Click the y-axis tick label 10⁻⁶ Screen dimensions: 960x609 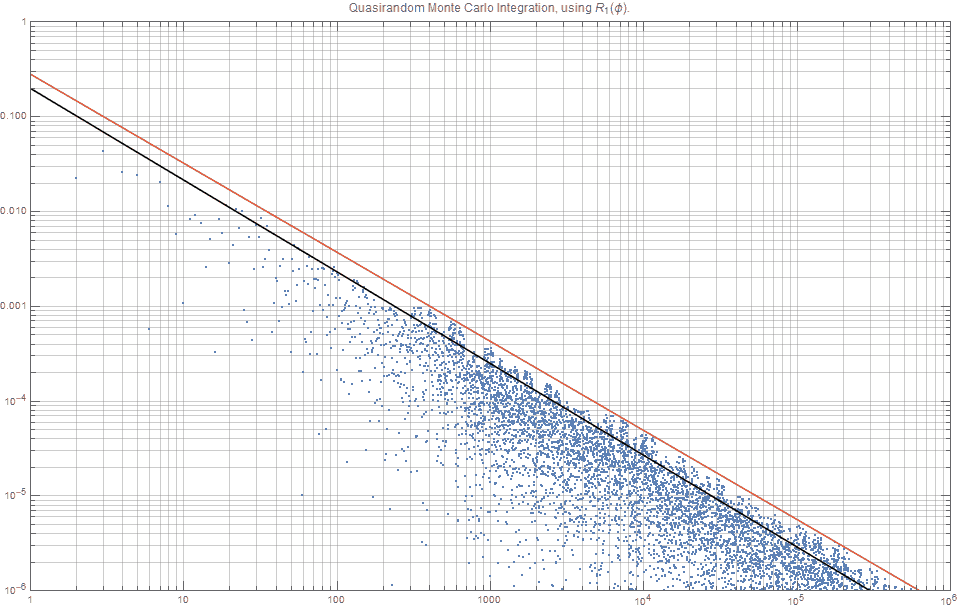(x=17, y=589)
